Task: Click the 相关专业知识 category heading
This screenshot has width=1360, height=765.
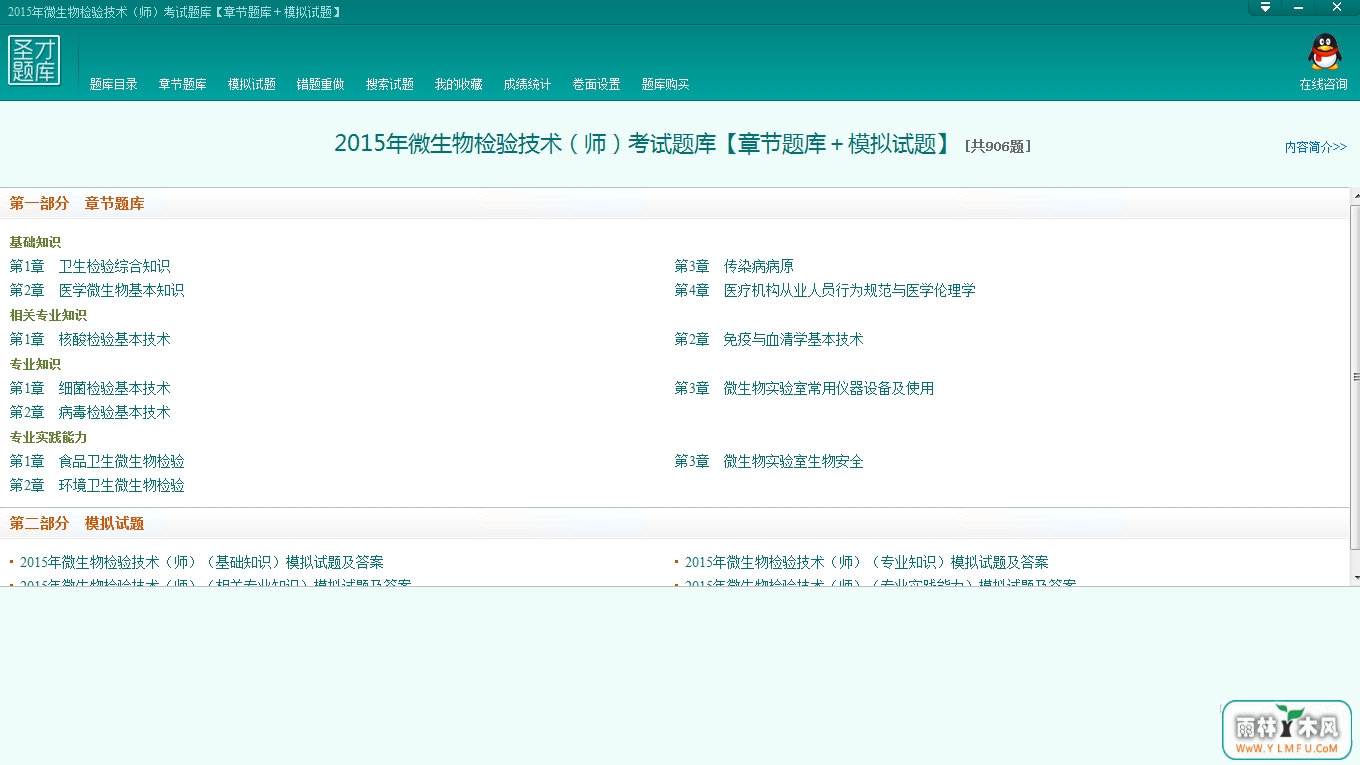Action: (x=48, y=316)
